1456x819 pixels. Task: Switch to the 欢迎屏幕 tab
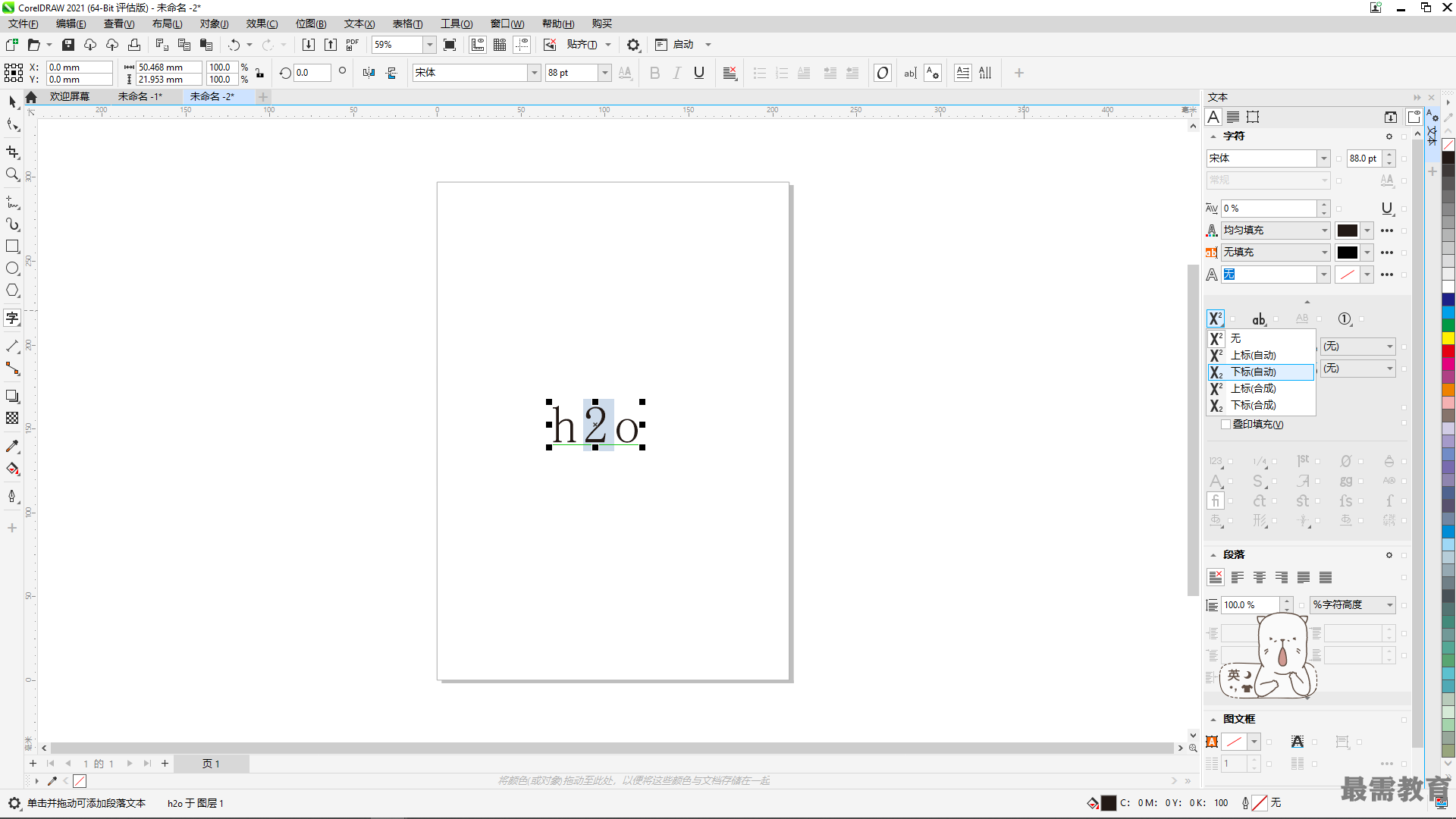click(x=70, y=96)
